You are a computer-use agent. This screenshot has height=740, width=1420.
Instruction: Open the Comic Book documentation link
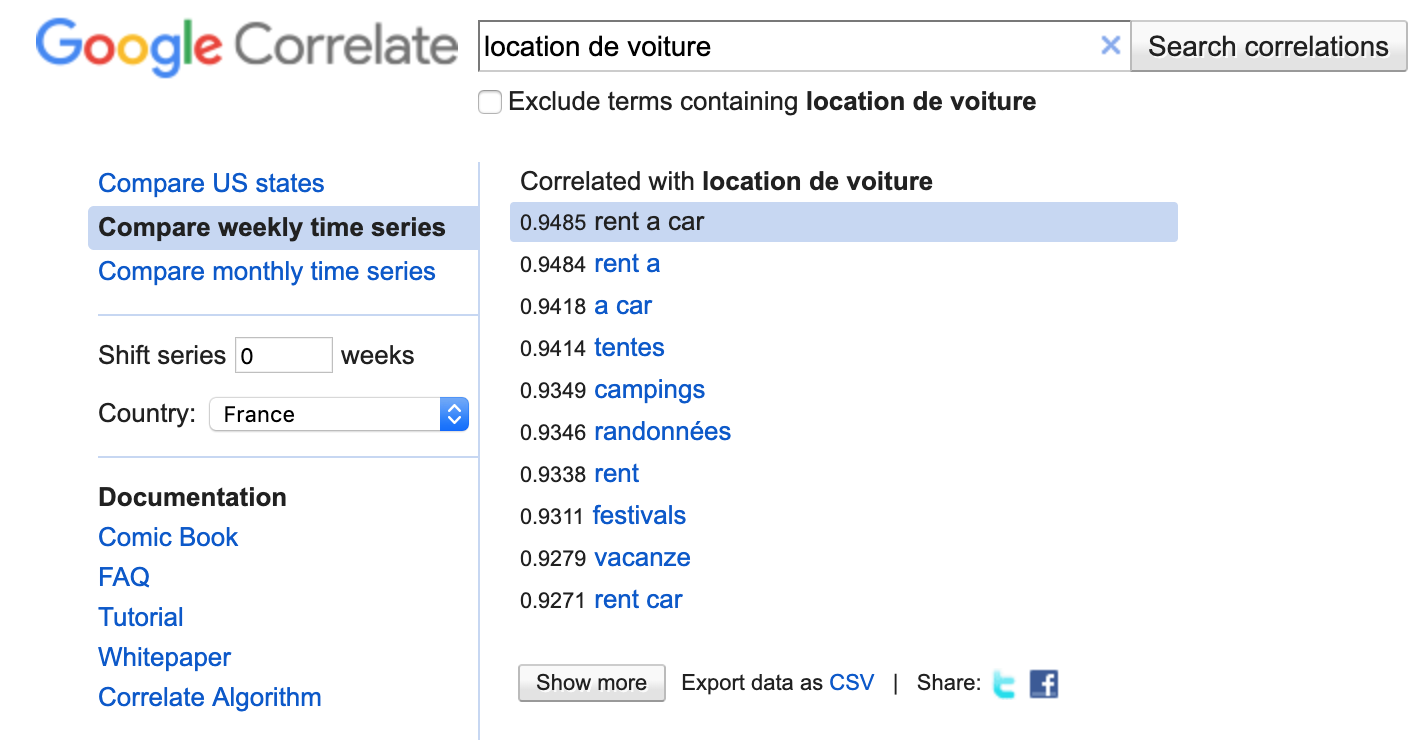tap(168, 537)
